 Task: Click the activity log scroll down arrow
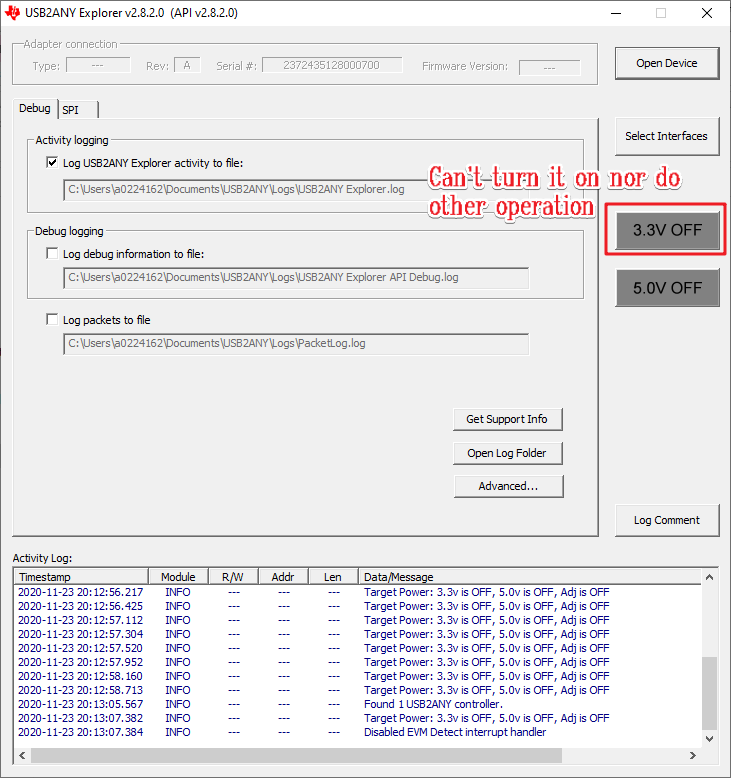pyautogui.click(x=710, y=739)
